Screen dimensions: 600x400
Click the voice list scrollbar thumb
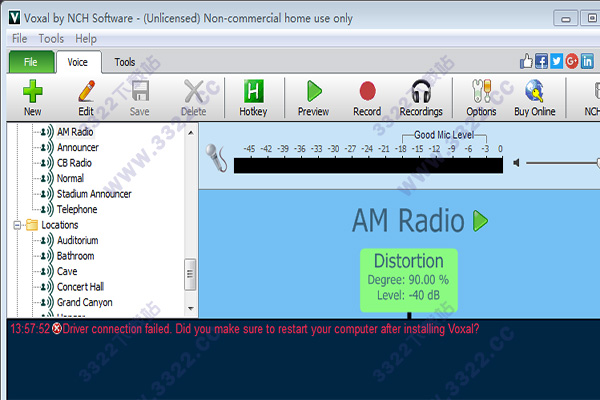[x=190, y=274]
